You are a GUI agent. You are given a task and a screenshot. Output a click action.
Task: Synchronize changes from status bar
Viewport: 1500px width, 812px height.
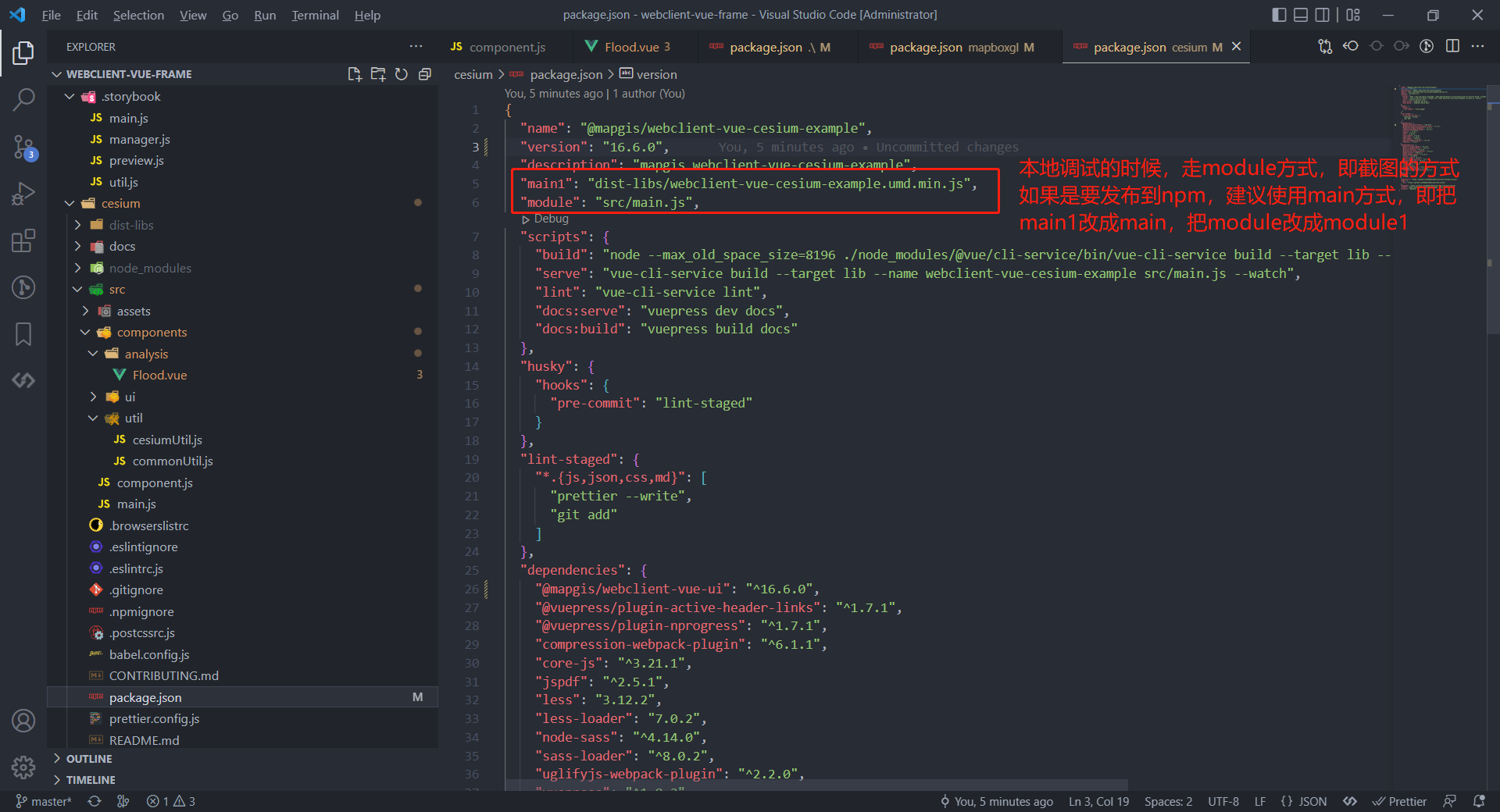coord(95,801)
